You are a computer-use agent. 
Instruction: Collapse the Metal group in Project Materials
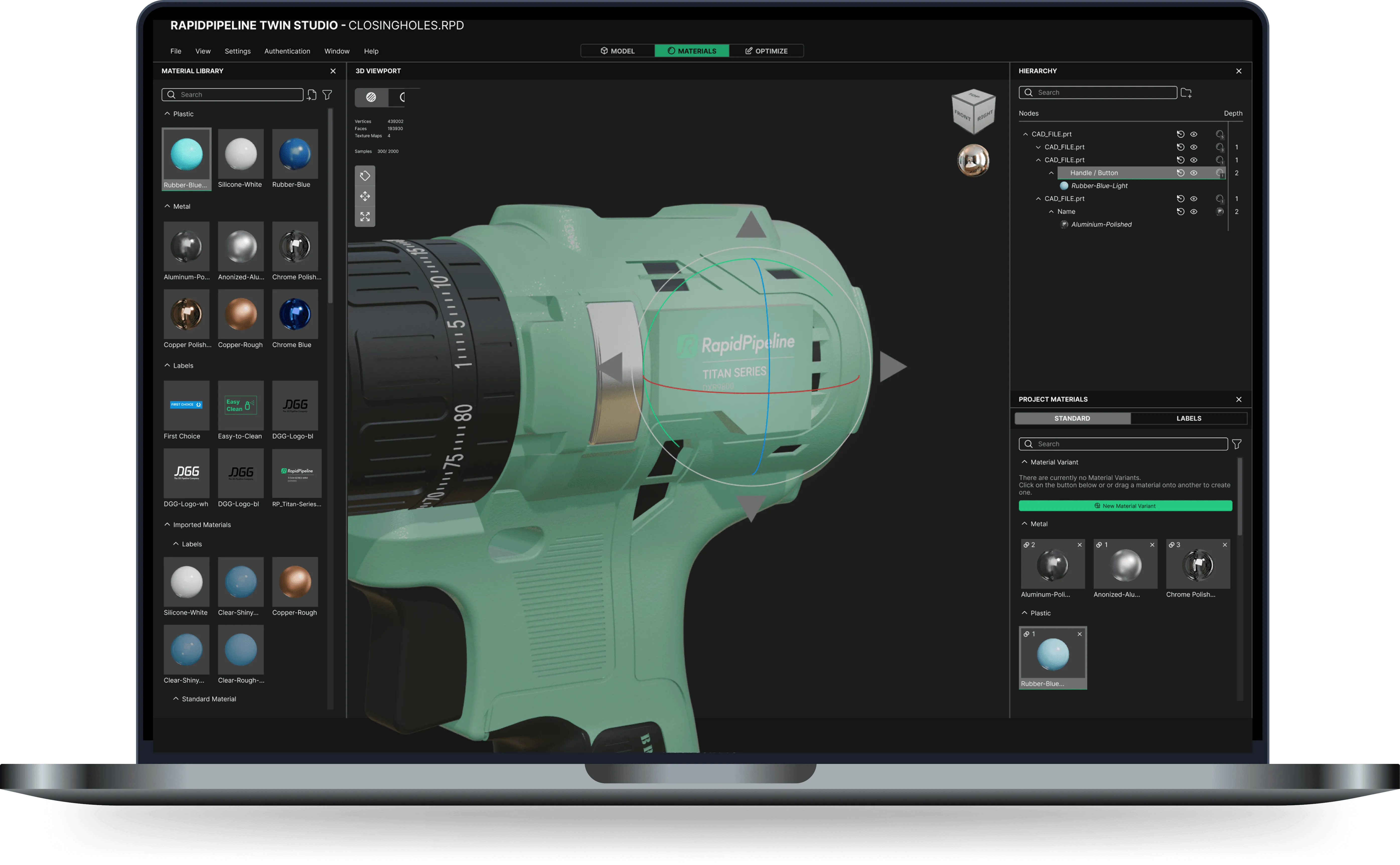(1024, 524)
